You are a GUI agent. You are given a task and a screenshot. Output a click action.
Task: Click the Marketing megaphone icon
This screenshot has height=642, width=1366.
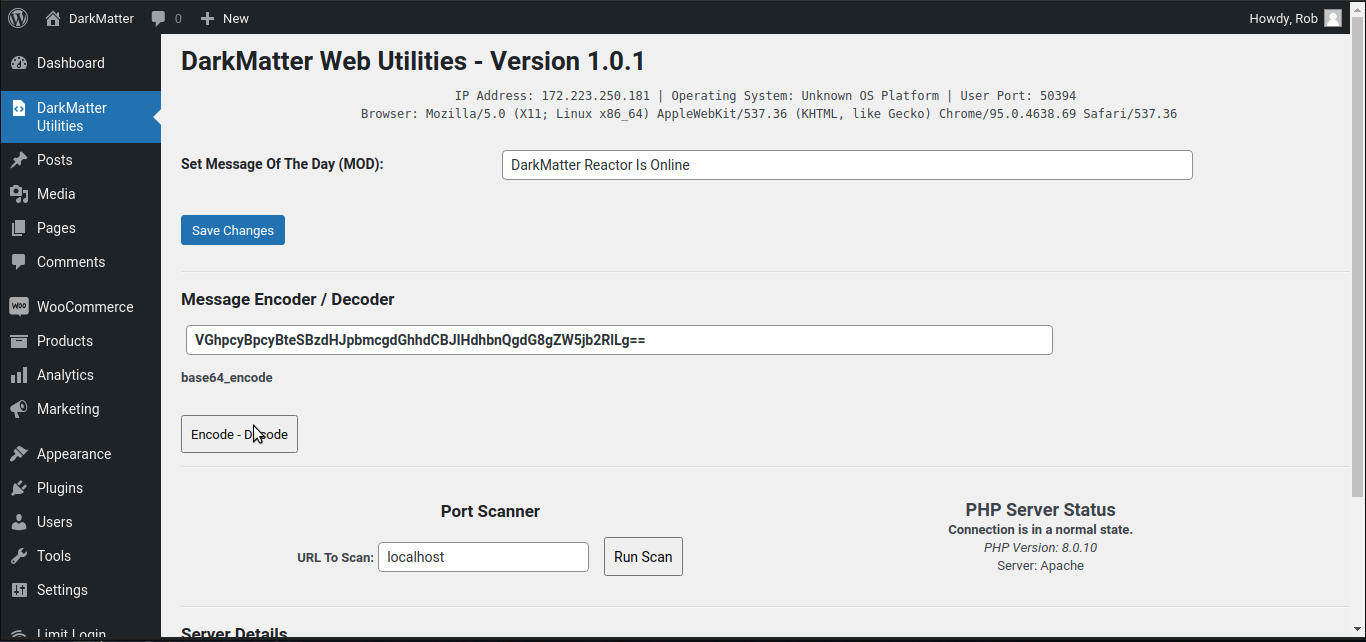tap(19, 409)
